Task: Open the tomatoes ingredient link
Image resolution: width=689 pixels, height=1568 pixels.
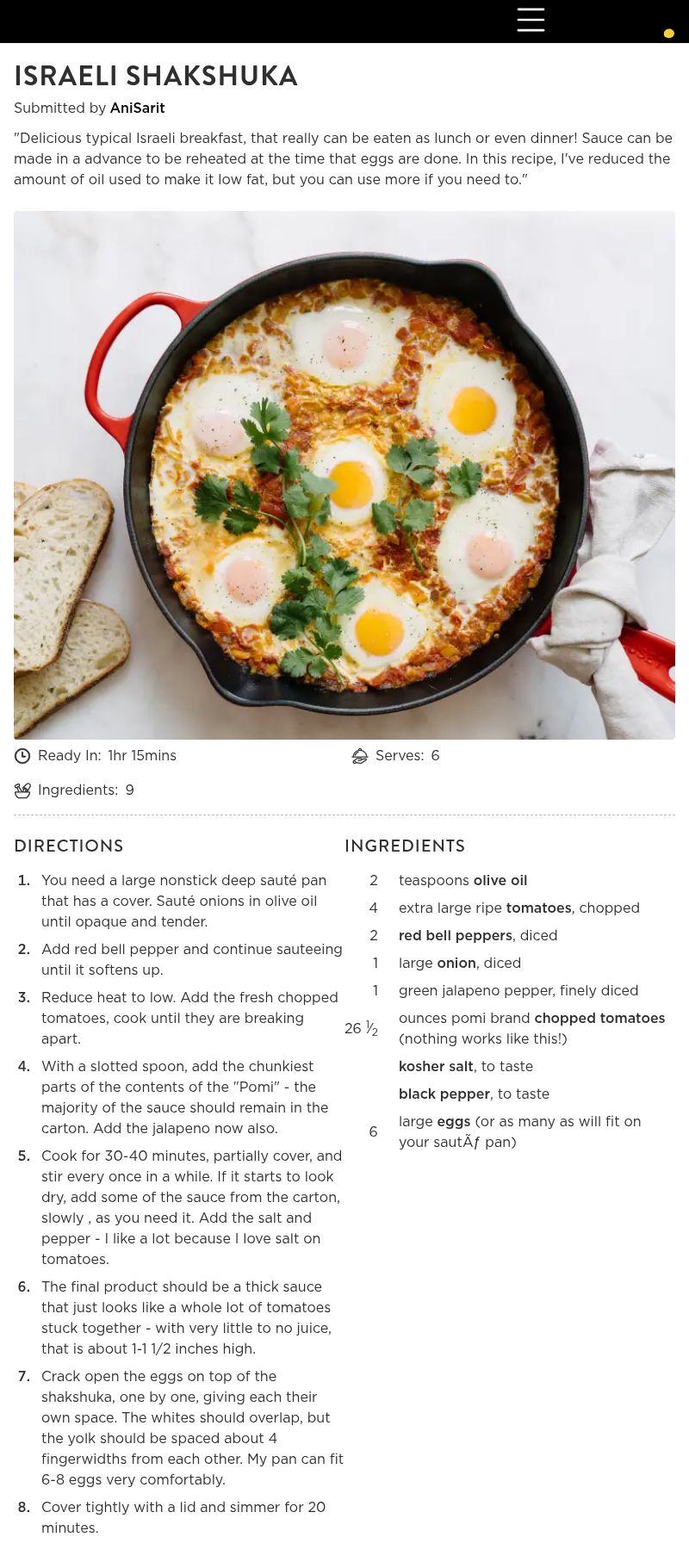Action: coord(539,908)
